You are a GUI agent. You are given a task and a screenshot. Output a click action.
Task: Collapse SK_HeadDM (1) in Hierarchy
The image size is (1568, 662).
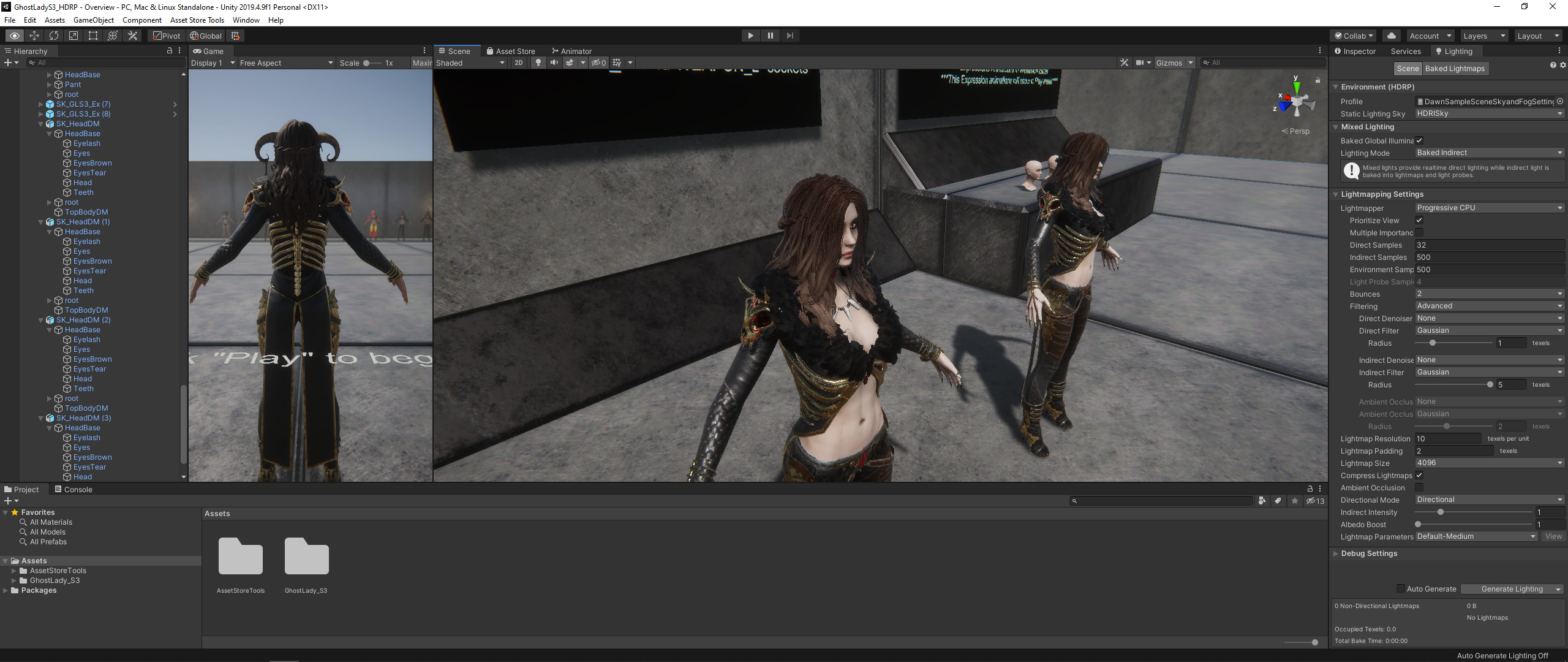(41, 222)
